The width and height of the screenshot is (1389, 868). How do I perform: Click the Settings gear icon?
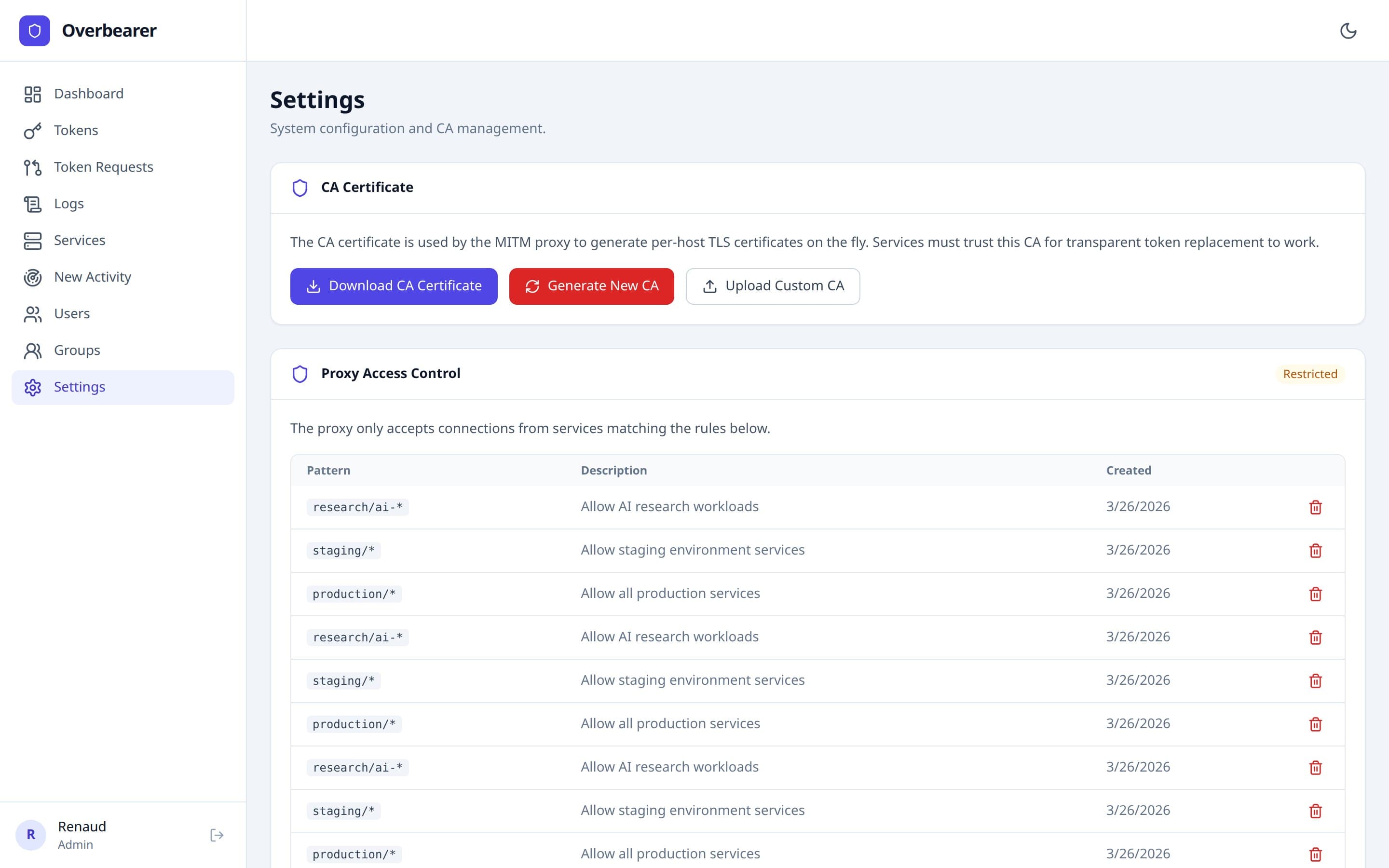click(32, 387)
